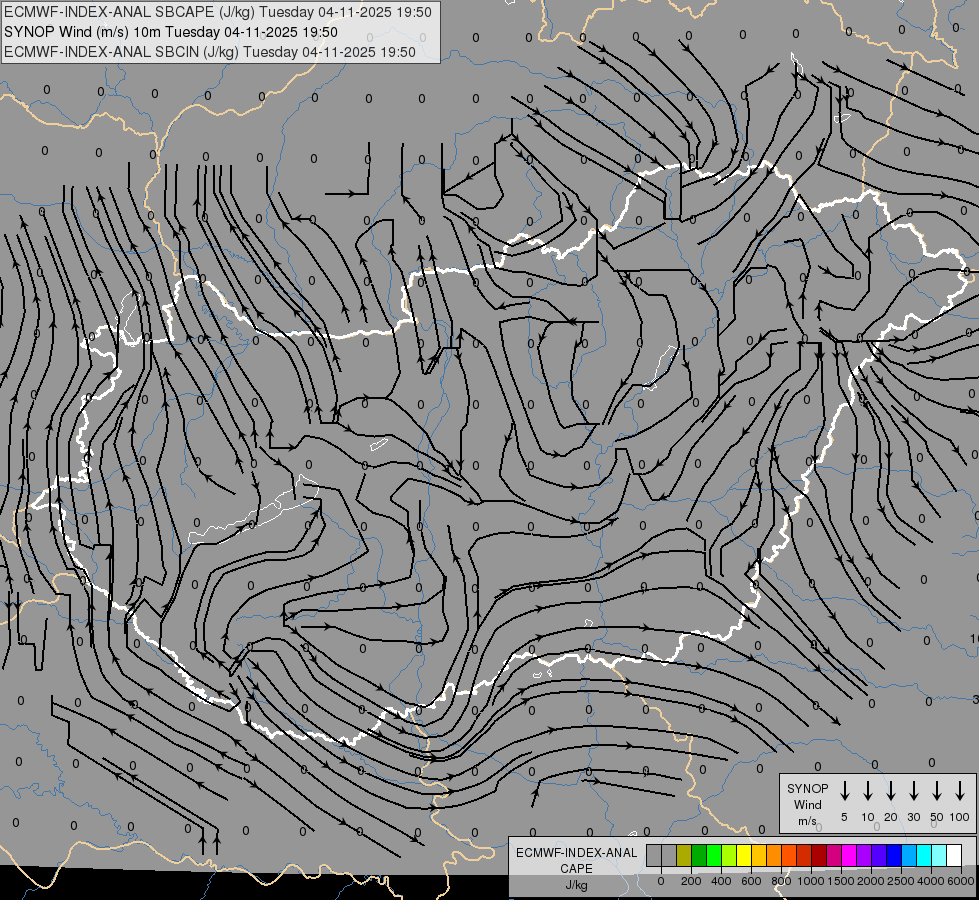Click the 800 tick label on CAPE scale
The image size is (979, 900).
point(781,881)
